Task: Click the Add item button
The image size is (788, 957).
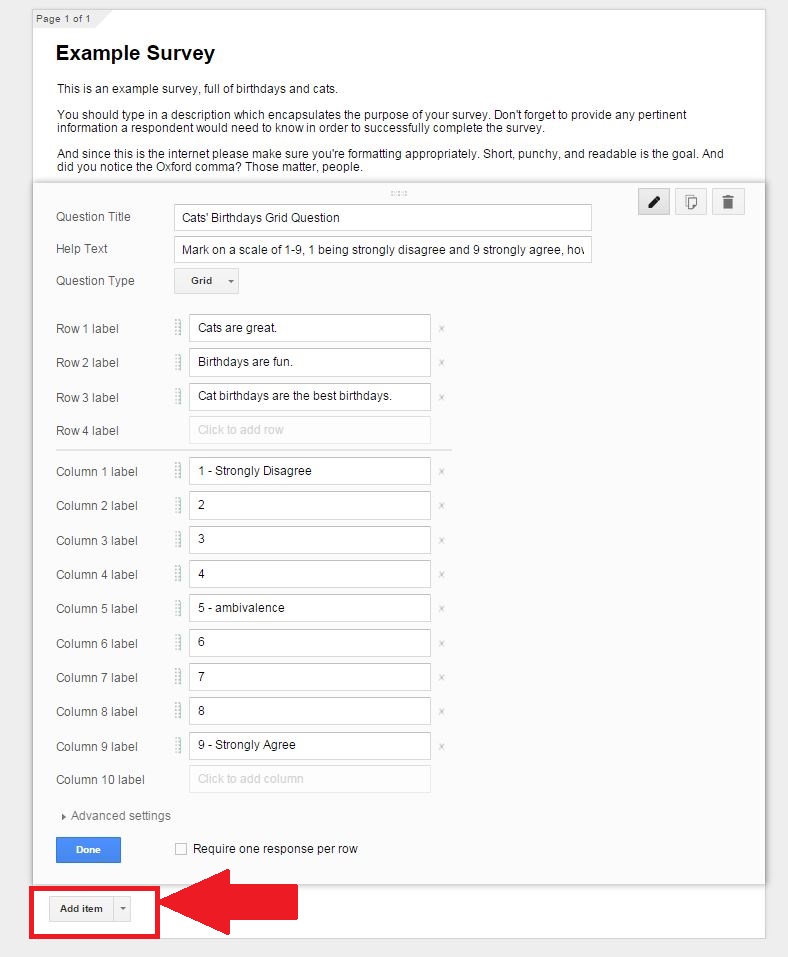Action: (81, 908)
